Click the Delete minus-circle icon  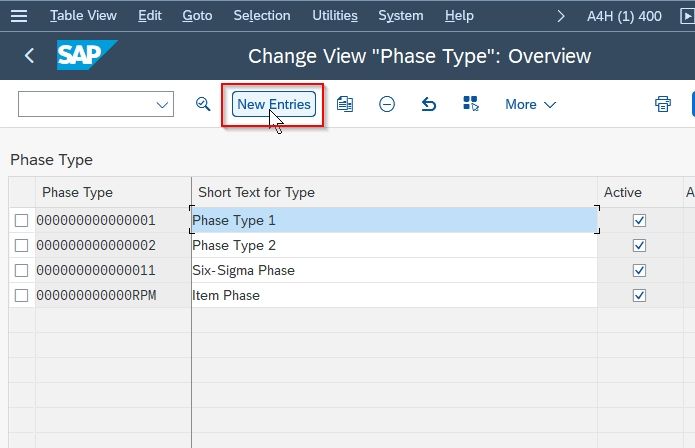(387, 104)
